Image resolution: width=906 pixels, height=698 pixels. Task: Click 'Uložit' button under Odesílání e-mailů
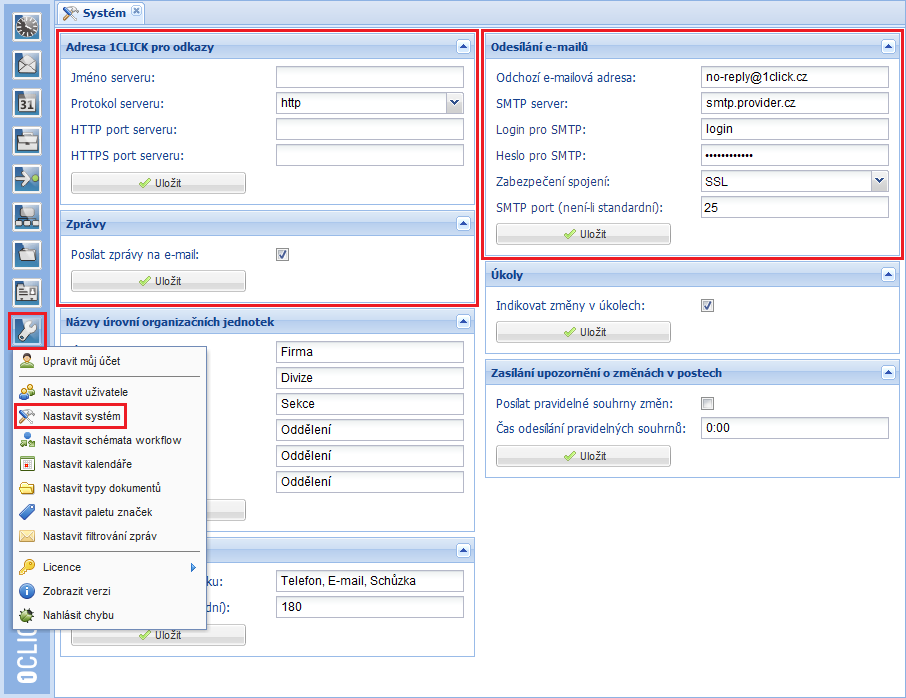[x=583, y=234]
